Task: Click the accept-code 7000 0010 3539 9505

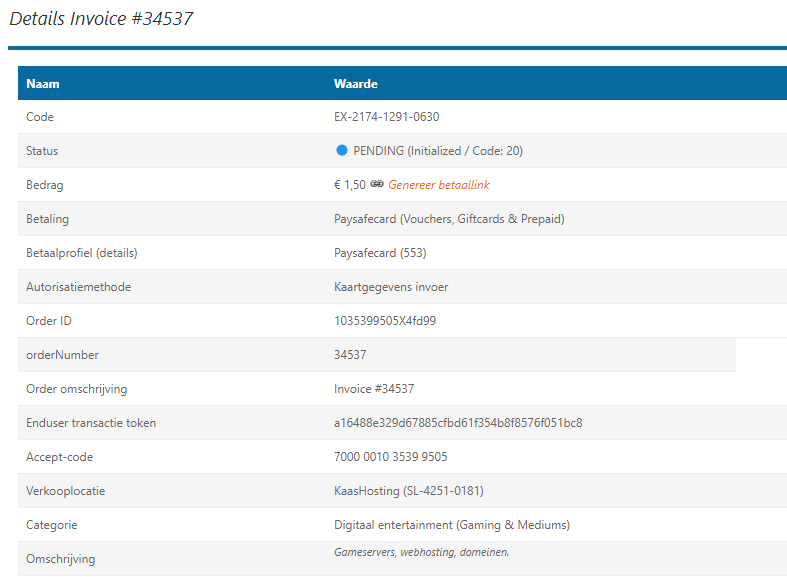Action: tap(391, 457)
